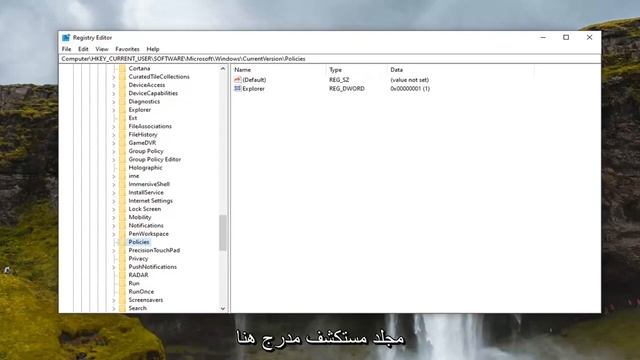The width and height of the screenshot is (640, 360).
Task: Click the tree scrollbar up arrow
Action: pos(223,69)
